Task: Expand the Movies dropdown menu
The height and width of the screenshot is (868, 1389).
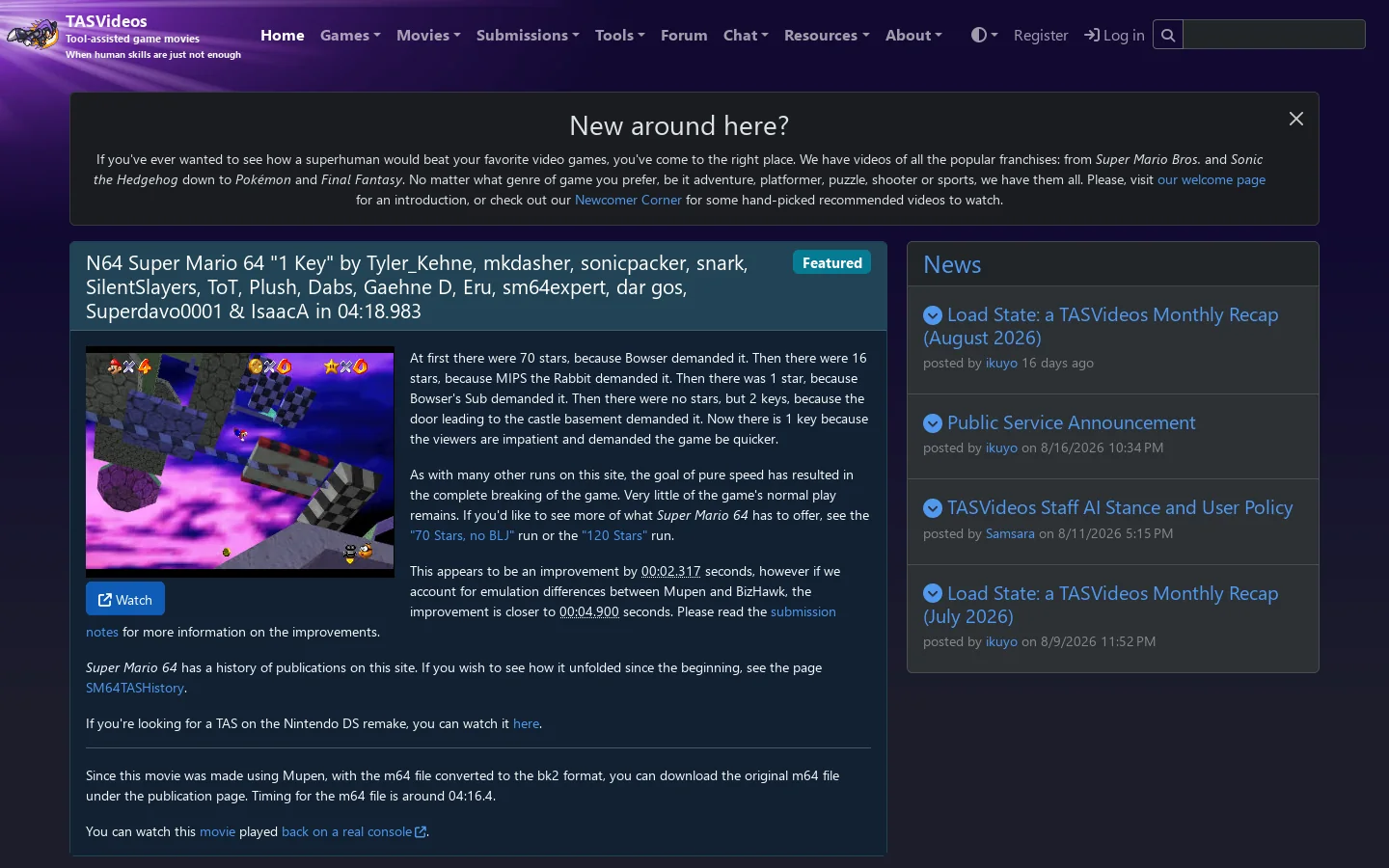Action: [428, 35]
